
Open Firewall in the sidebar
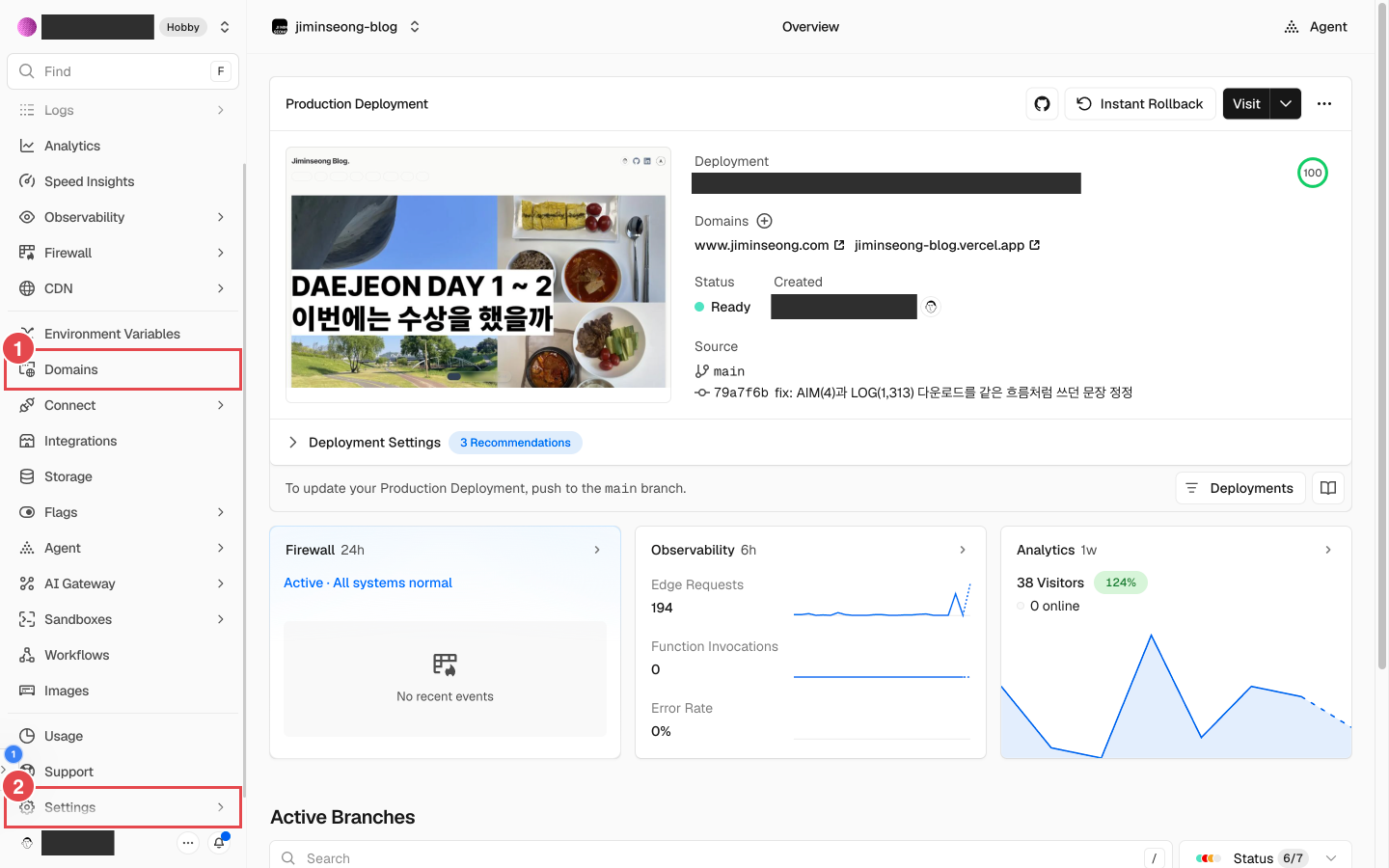[x=123, y=253]
